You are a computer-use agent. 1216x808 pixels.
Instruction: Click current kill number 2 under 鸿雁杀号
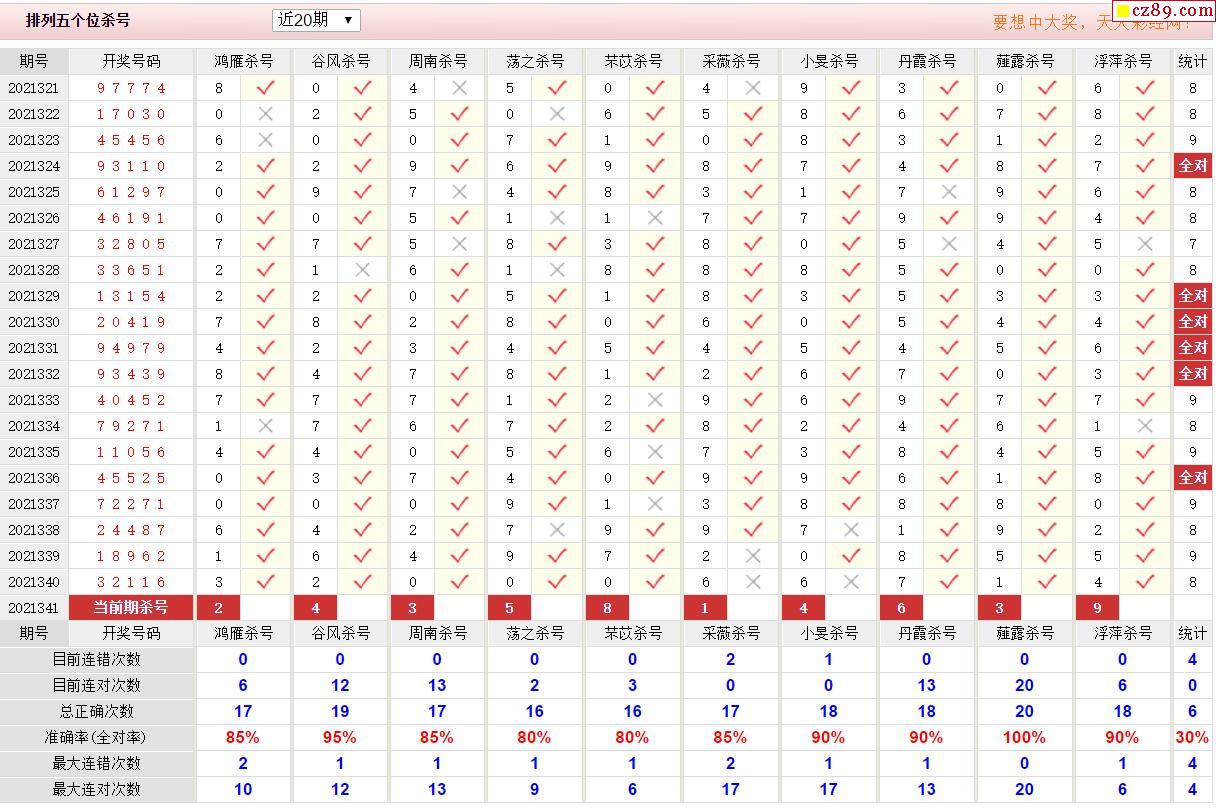219,608
